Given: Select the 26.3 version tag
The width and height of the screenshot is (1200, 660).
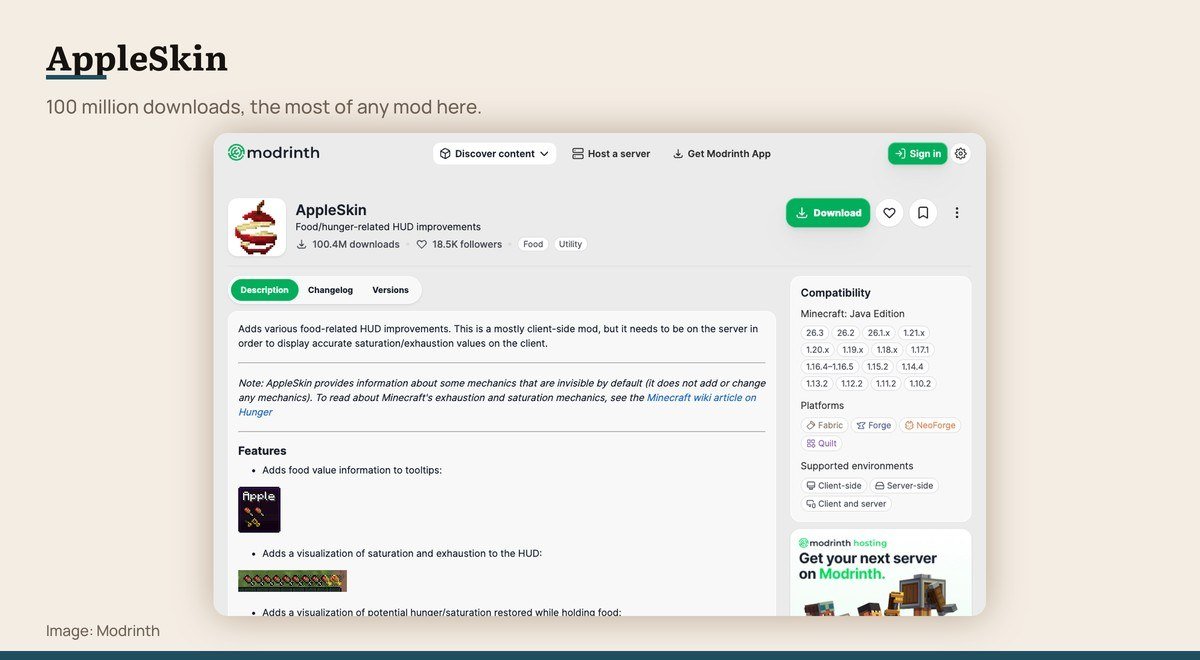Looking at the screenshot, I should click(x=815, y=333).
